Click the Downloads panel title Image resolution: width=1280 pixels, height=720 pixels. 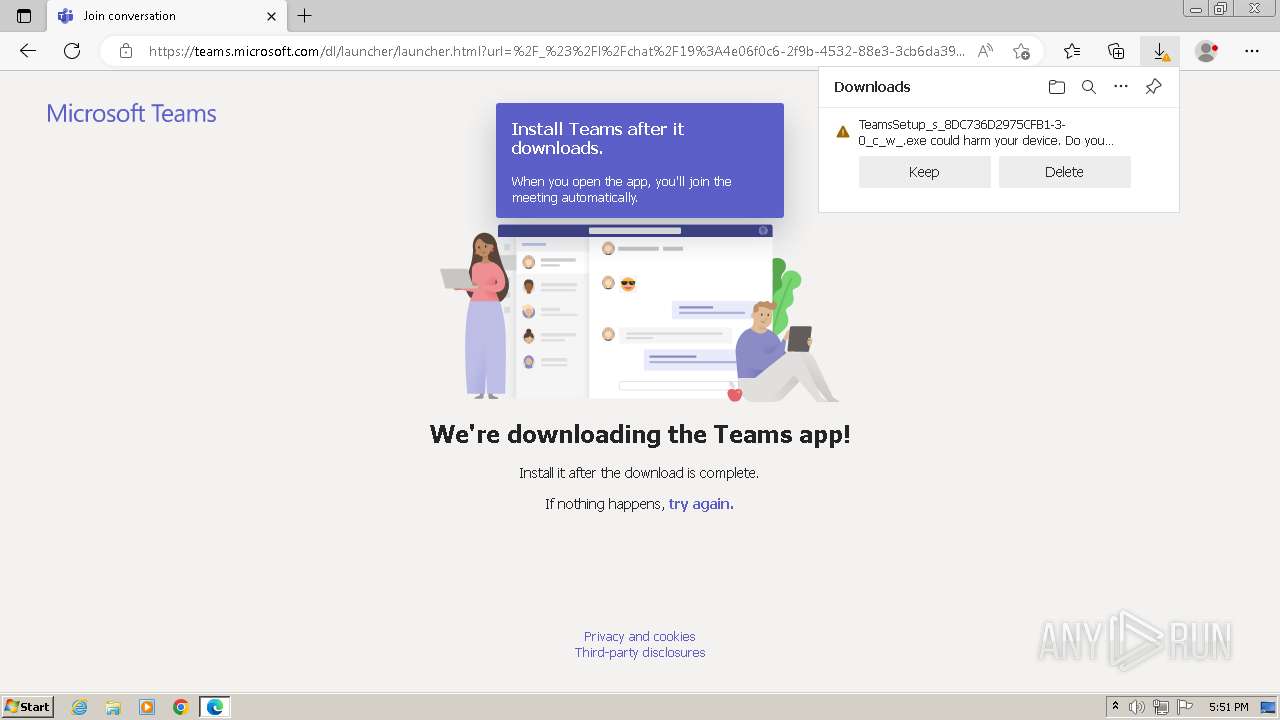click(872, 87)
